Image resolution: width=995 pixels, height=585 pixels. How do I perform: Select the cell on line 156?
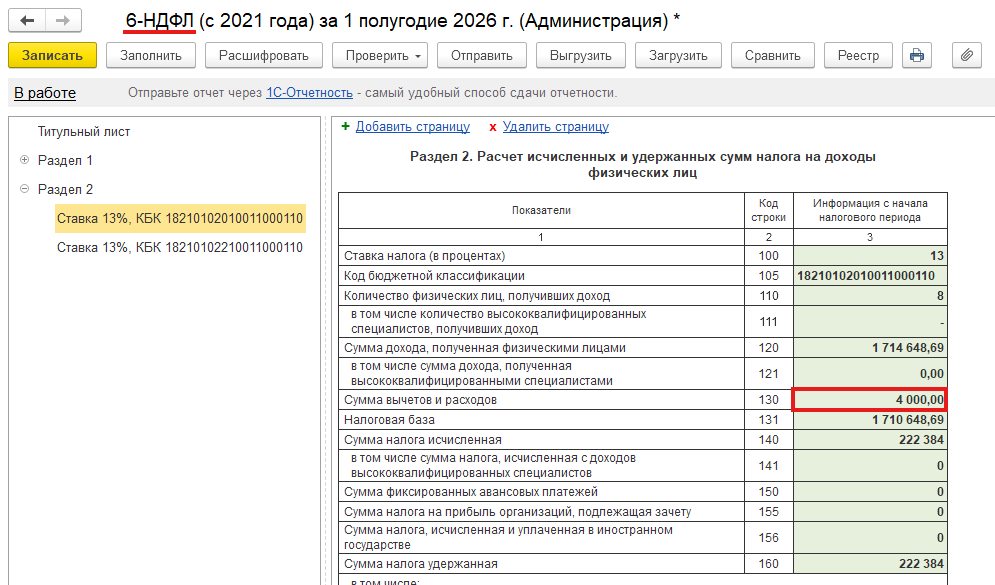coord(870,537)
